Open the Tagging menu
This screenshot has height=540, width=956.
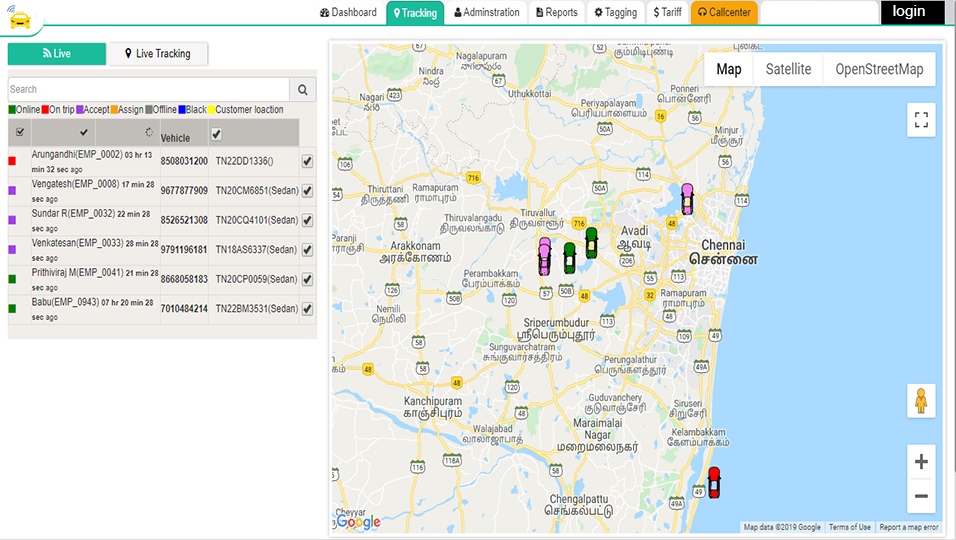click(x=616, y=12)
